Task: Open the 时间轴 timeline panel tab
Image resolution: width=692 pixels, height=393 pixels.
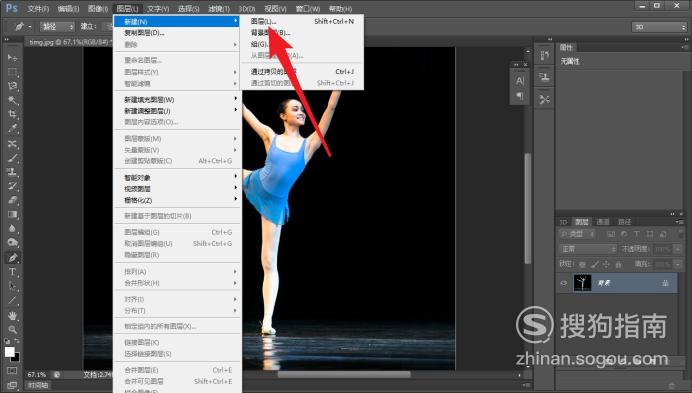Action: click(x=38, y=385)
